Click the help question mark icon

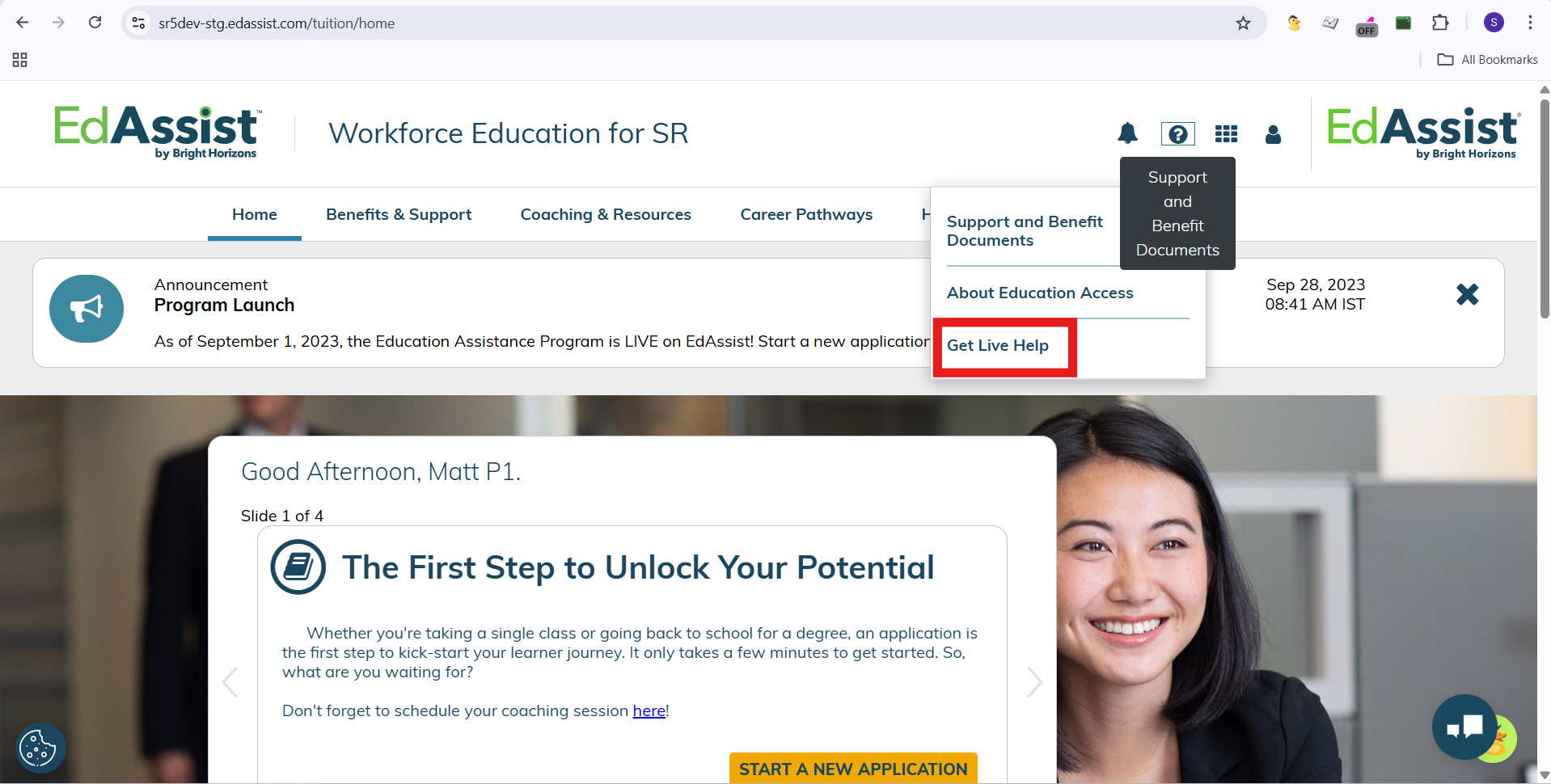[x=1178, y=133]
